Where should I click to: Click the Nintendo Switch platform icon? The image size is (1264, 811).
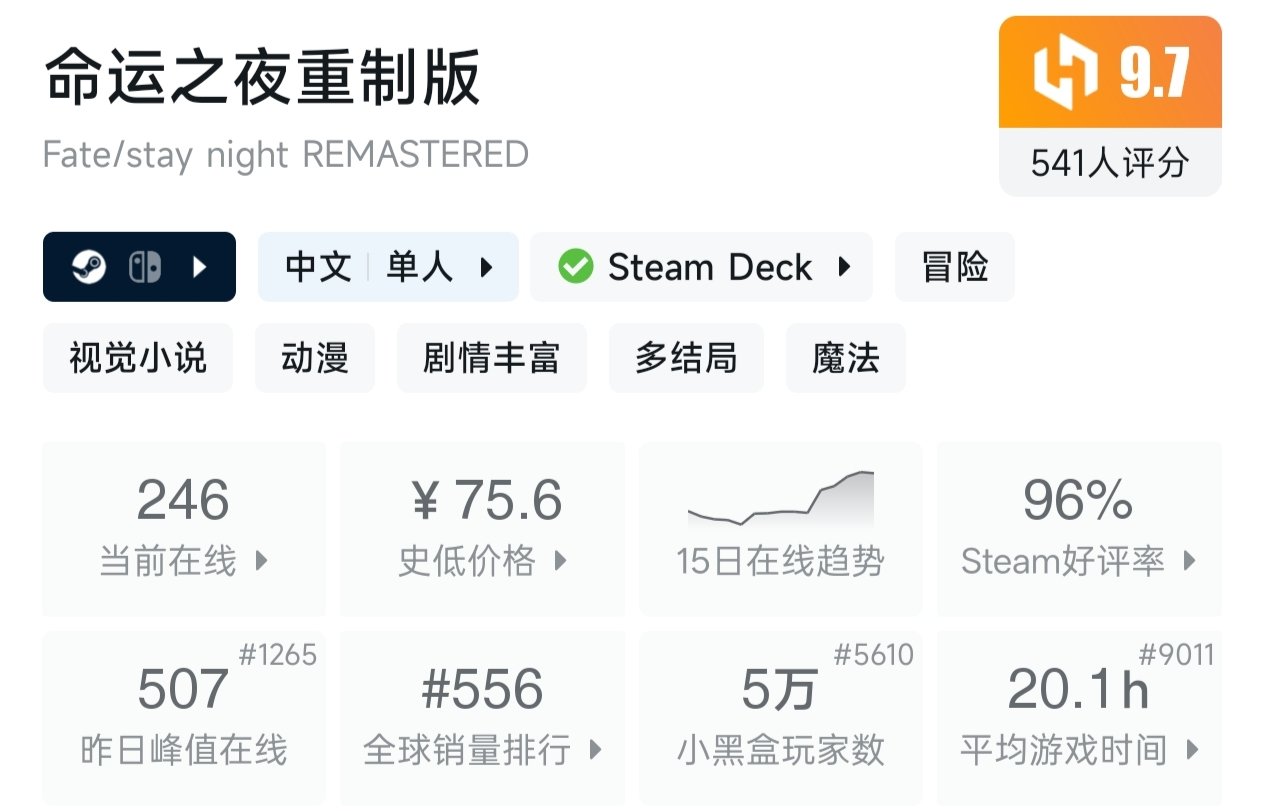[144, 267]
